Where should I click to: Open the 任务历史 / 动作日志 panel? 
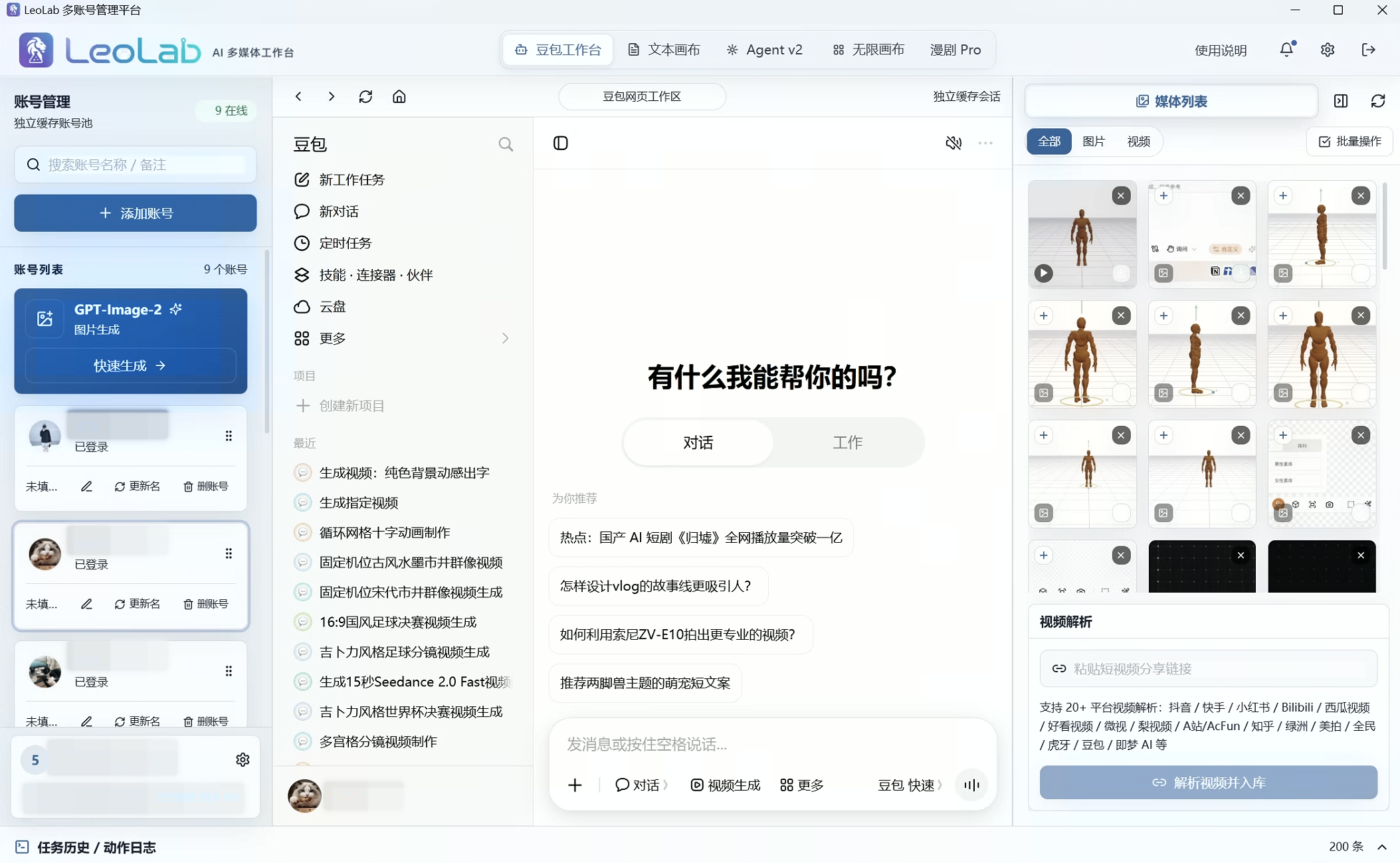[85, 847]
